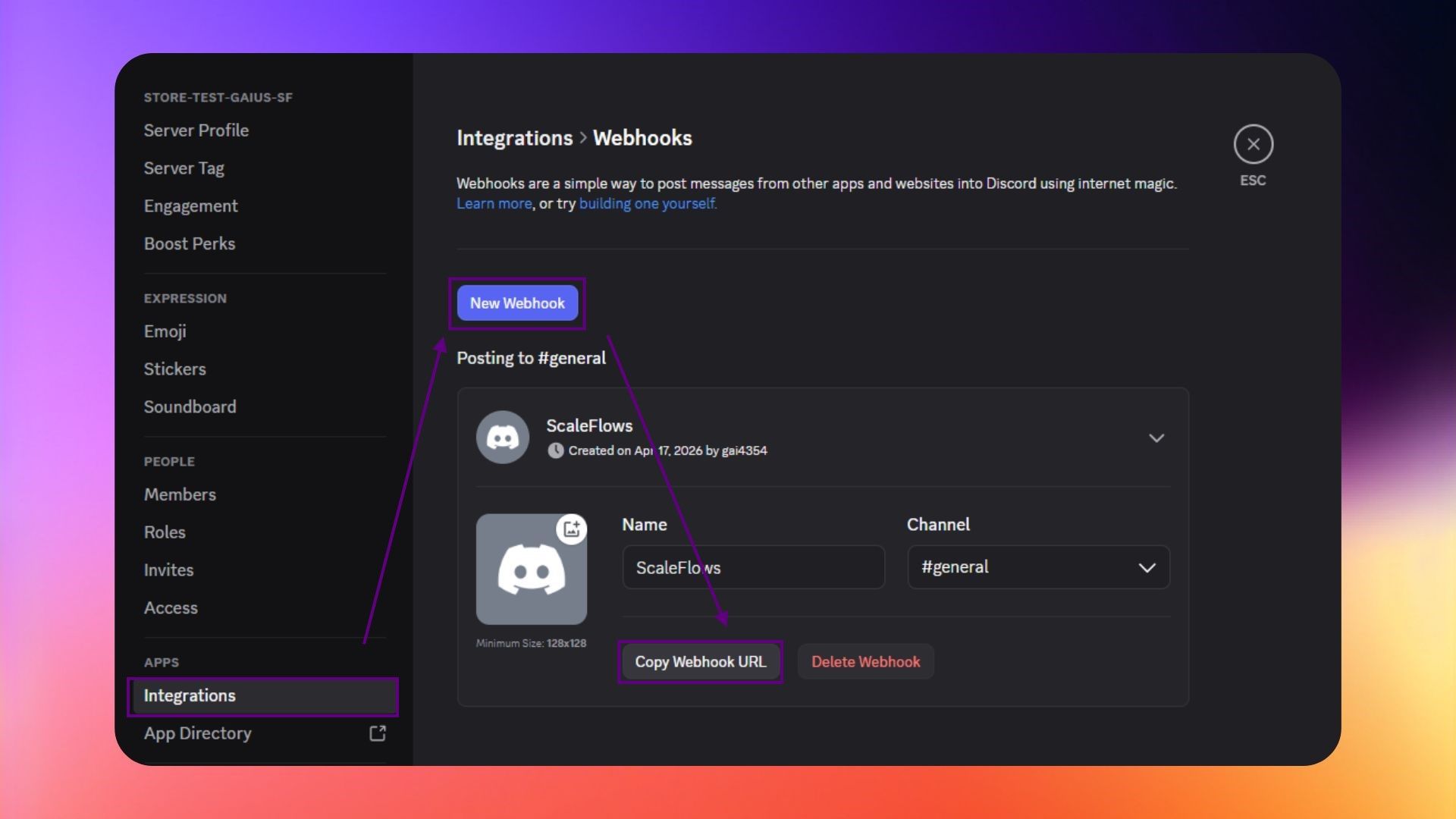Select Engagement in the sidebar
This screenshot has width=1456, height=819.
click(190, 206)
